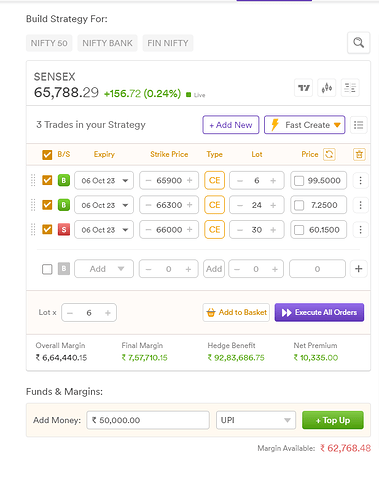Screen dimensions: 379x500
Task: Increase strike price 65900 with plus
Action: point(190,180)
